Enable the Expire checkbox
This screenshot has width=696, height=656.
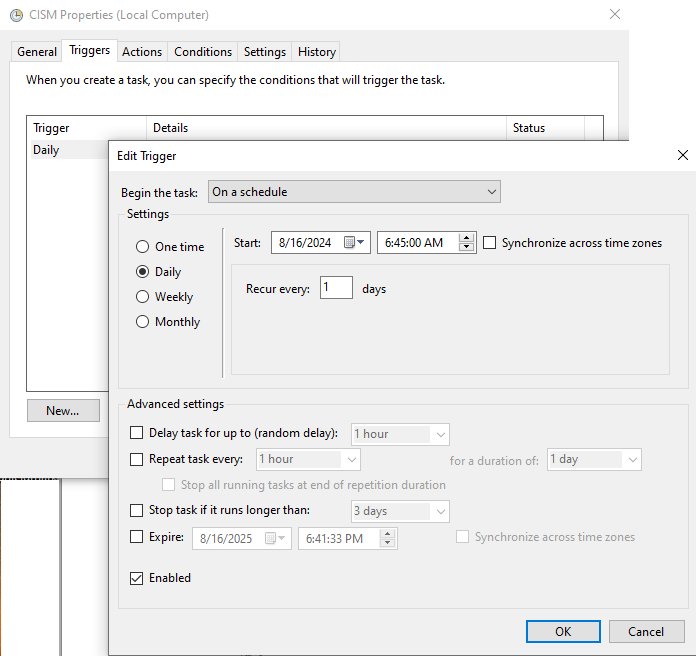pos(137,537)
